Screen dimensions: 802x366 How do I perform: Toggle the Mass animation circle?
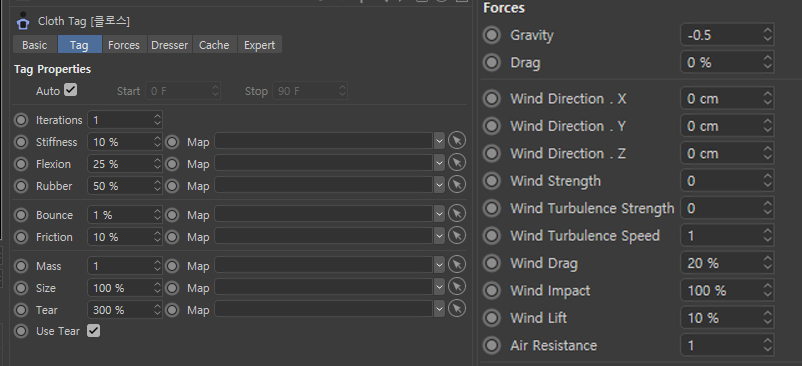click(21, 266)
